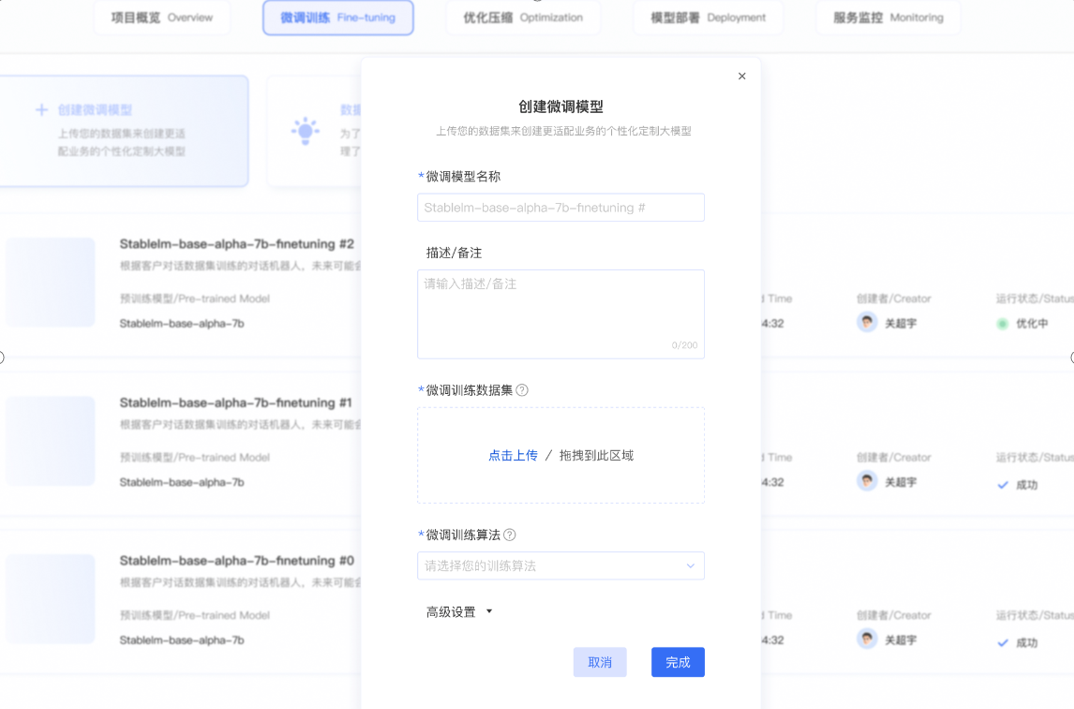Image resolution: width=1074 pixels, height=709 pixels.
Task: Click the plus icon on 创建微调模型 card
Action: click(x=41, y=108)
